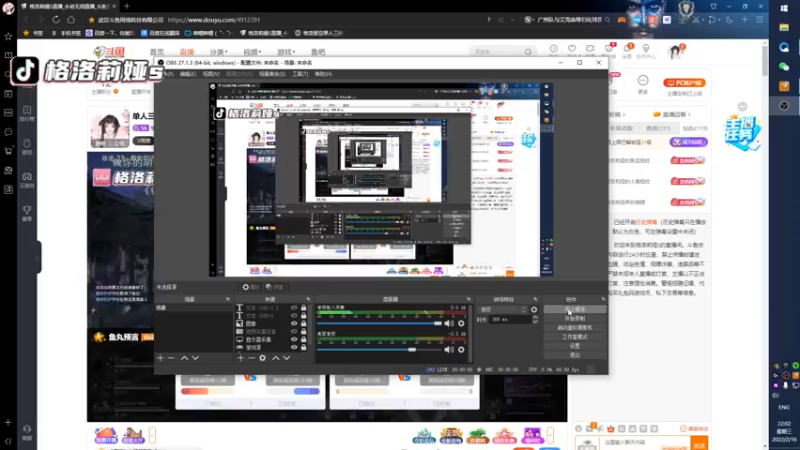Click browser reload button
The image size is (800, 450).
[56, 20]
